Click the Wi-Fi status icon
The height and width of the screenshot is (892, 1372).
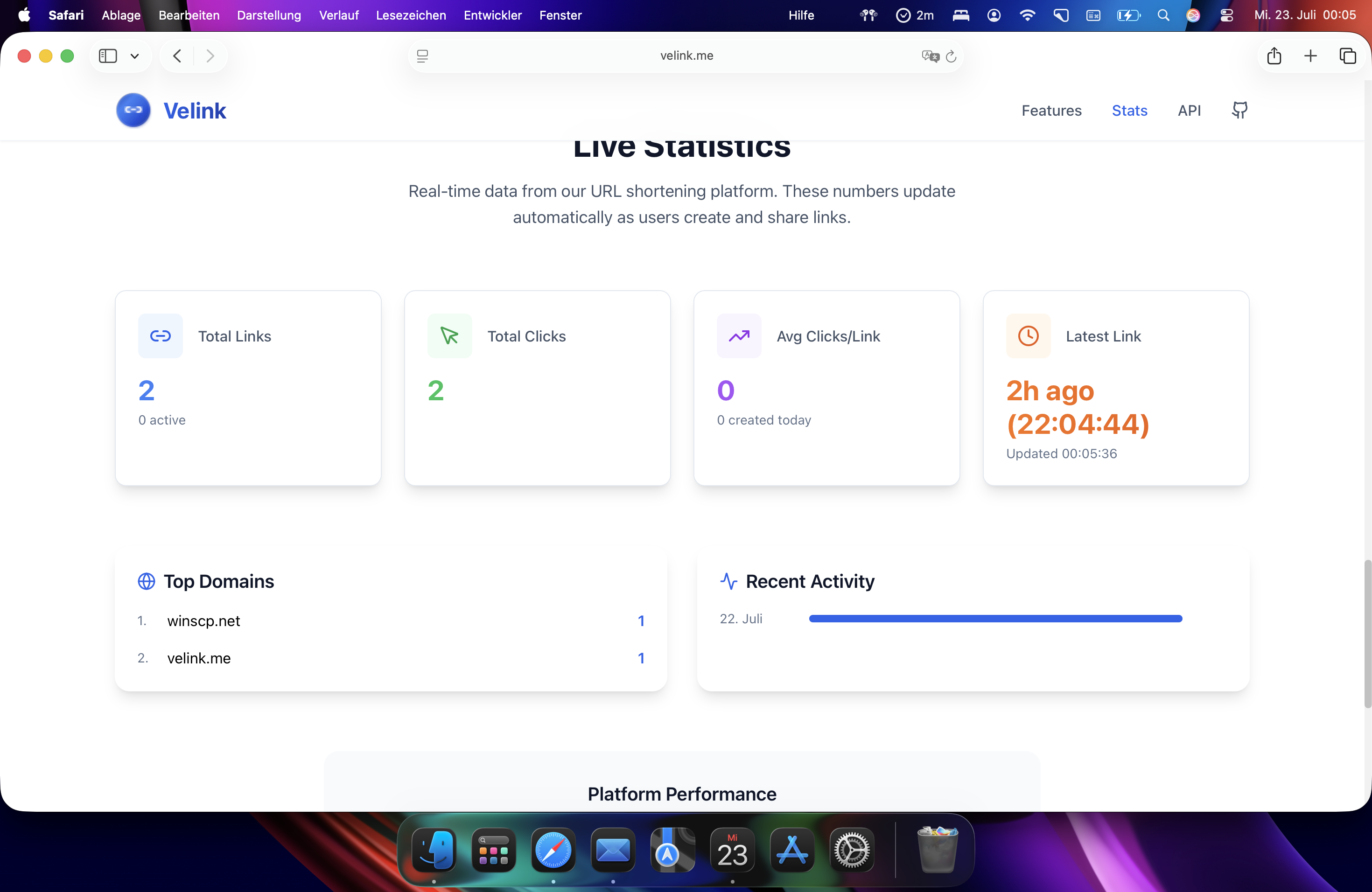(x=1027, y=15)
